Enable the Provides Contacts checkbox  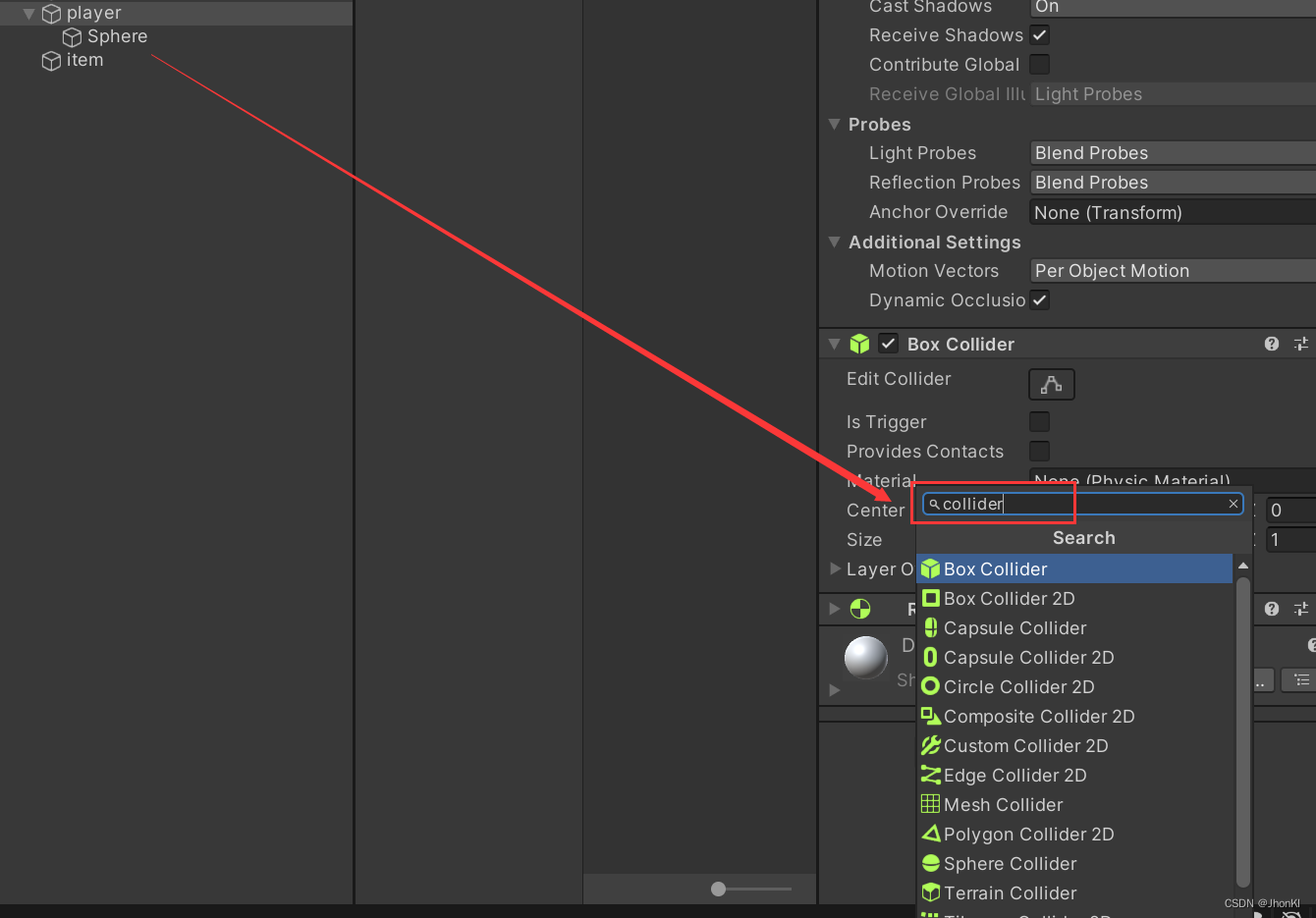[1040, 452]
